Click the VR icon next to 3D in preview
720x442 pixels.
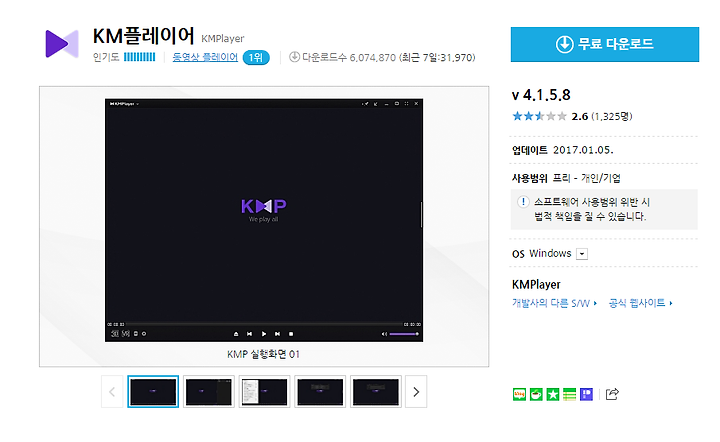[x=125, y=334]
